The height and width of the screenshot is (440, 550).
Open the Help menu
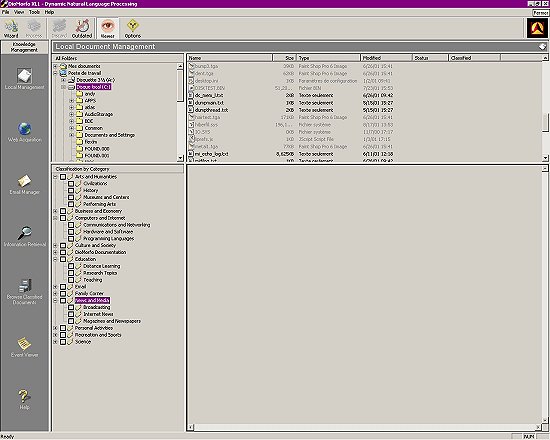(x=49, y=12)
